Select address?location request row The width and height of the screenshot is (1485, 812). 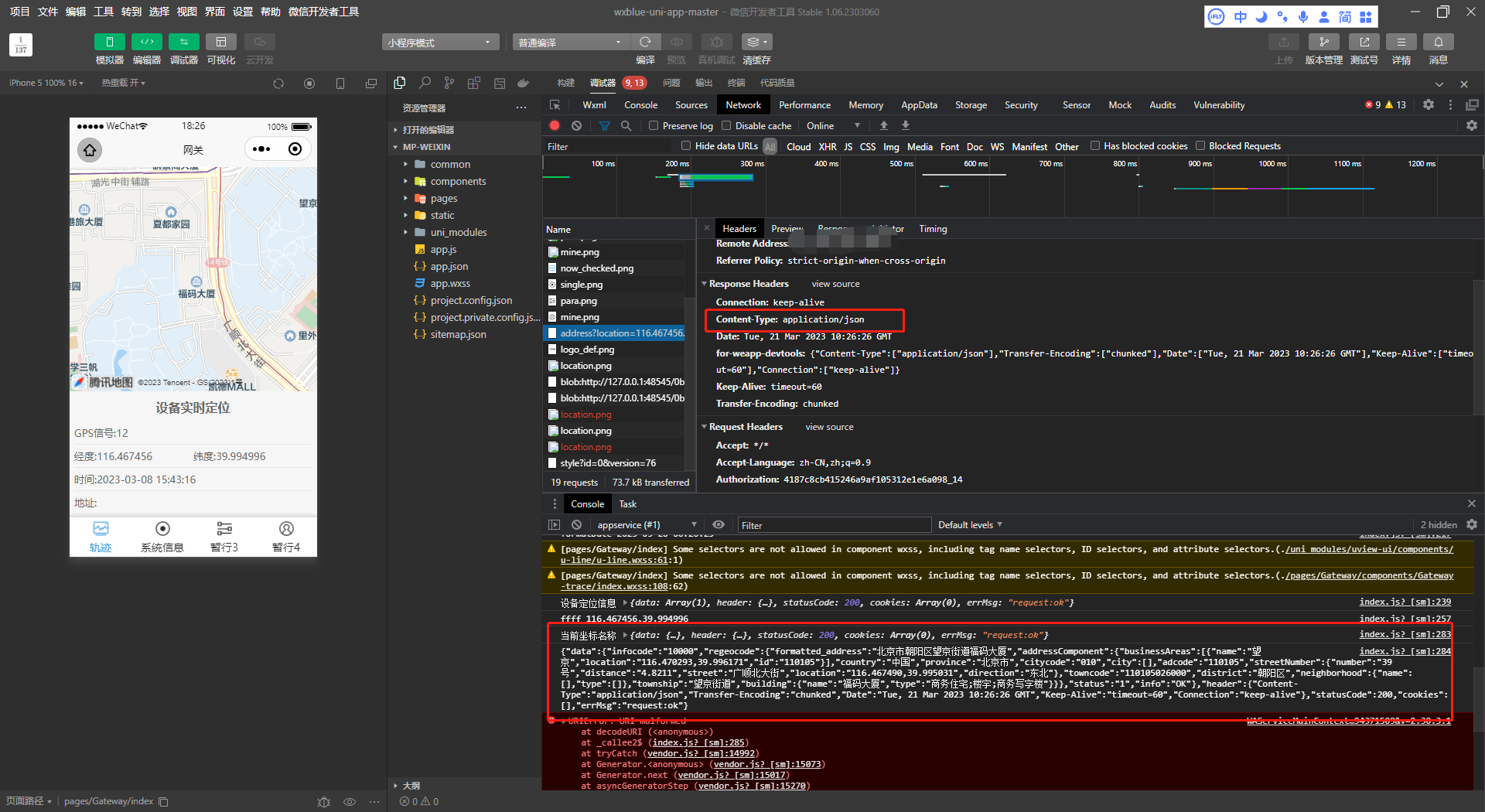614,333
